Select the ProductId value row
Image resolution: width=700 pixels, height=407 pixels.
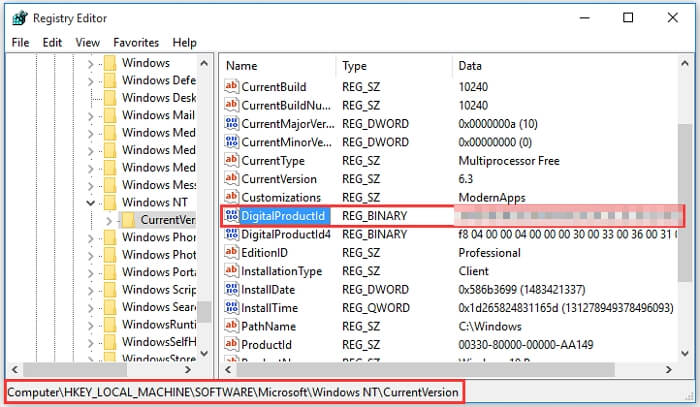[266, 345]
